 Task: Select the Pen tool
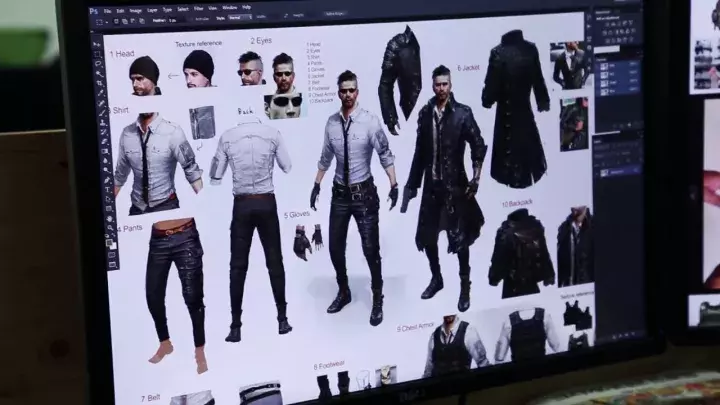tap(108, 180)
